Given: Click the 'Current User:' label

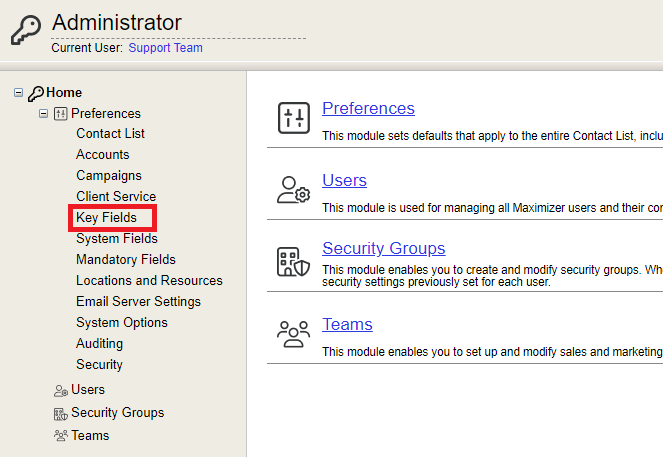Looking at the screenshot, I should click(x=87, y=48).
